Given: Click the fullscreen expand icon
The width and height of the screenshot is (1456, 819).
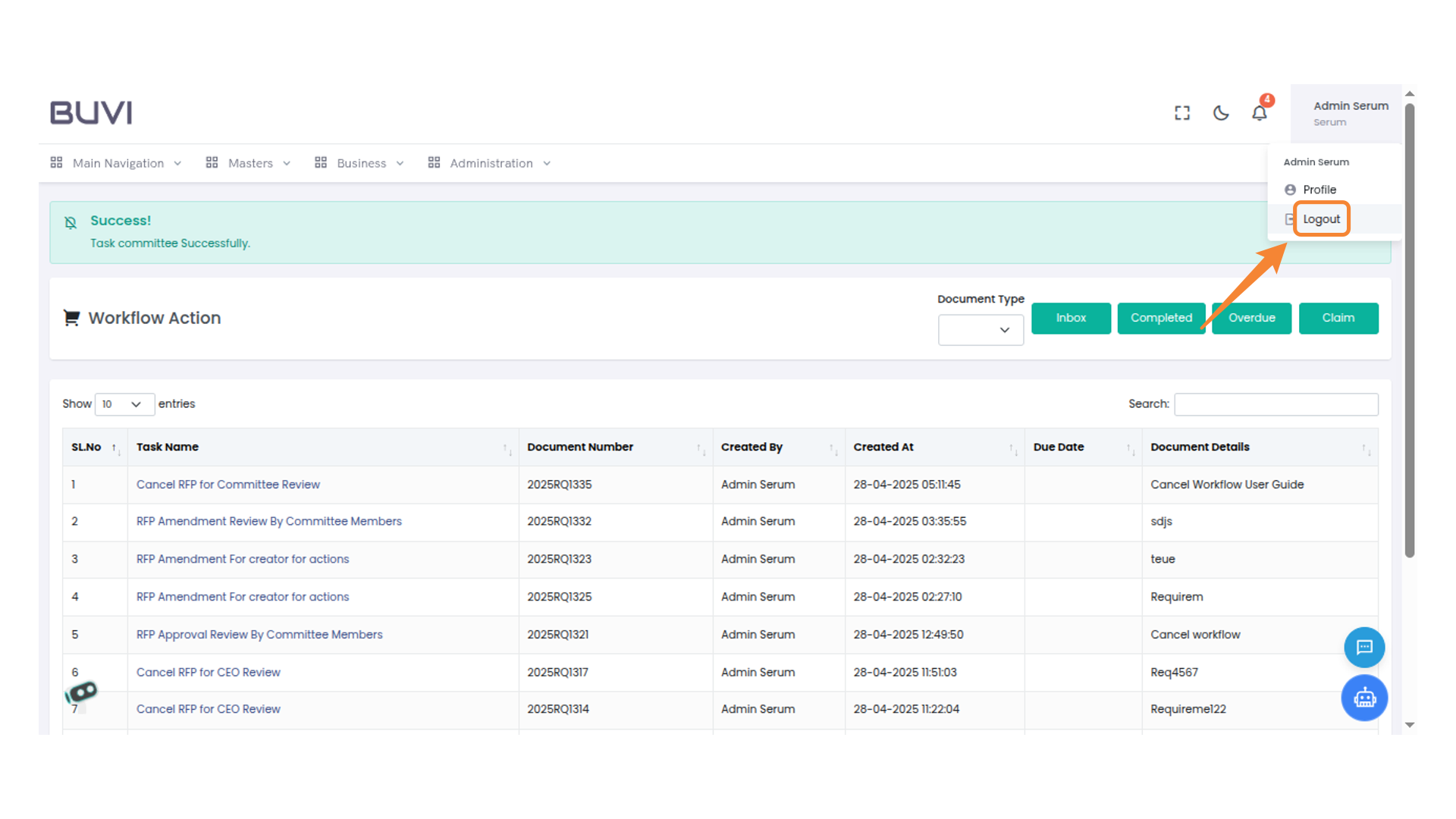Looking at the screenshot, I should pyautogui.click(x=1182, y=113).
